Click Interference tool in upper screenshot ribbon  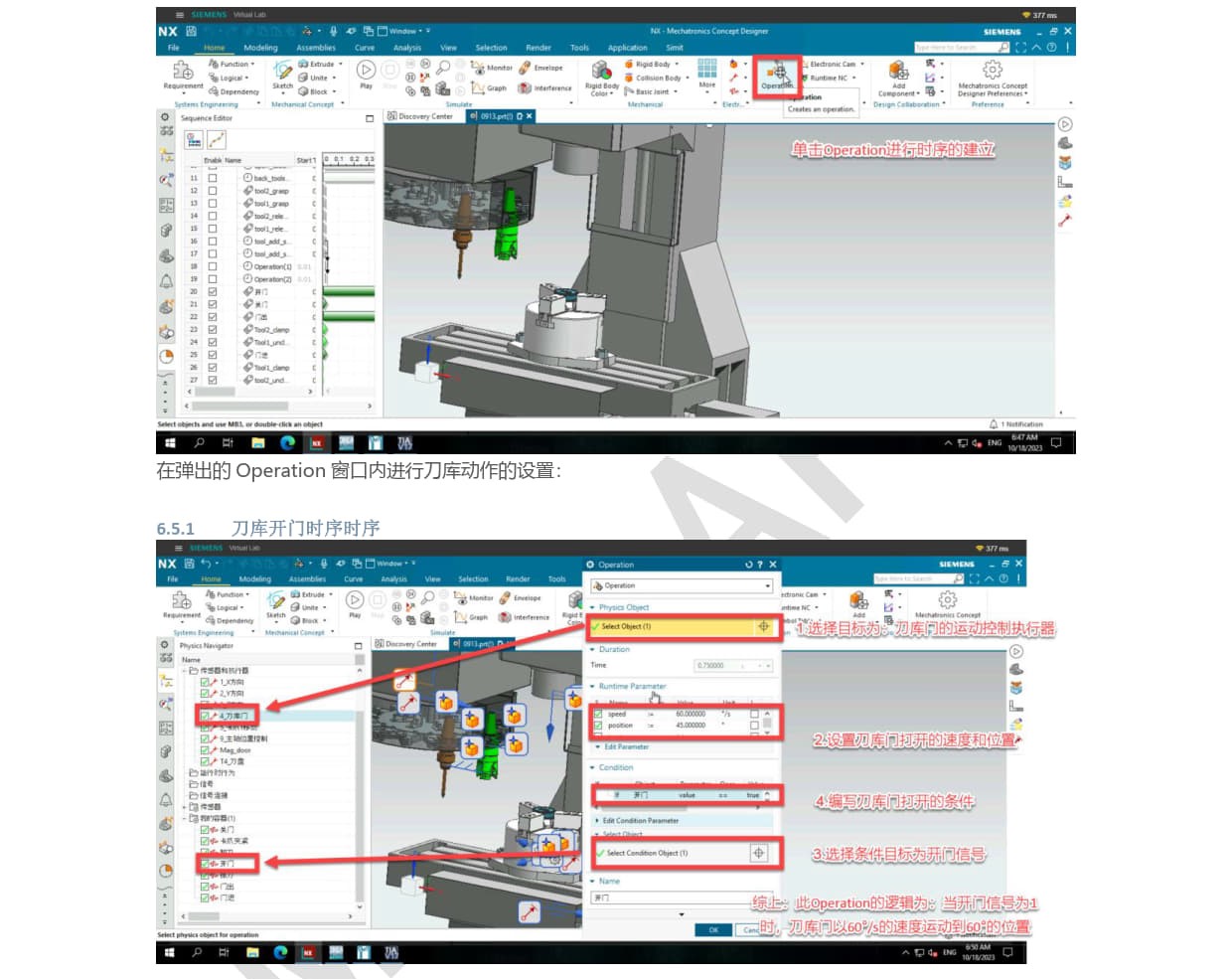point(544,87)
